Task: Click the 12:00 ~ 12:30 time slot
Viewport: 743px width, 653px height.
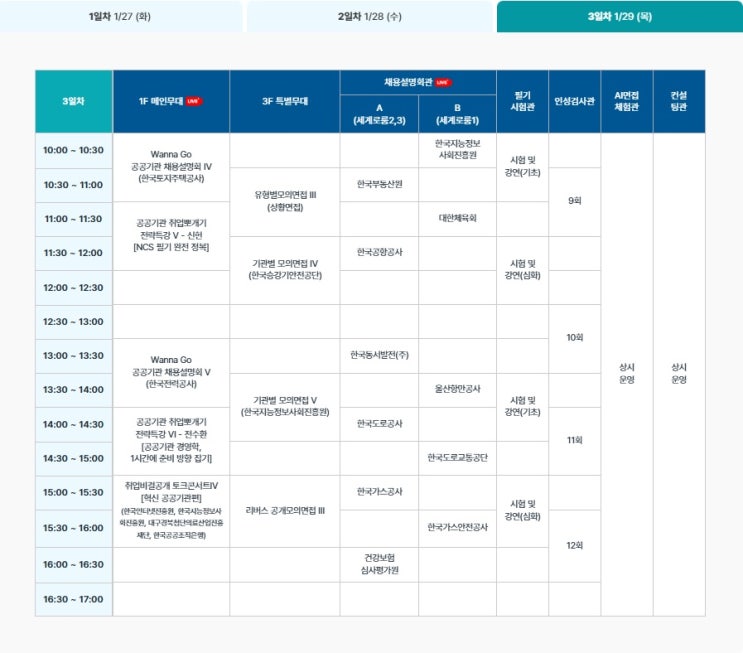Action: (x=73, y=288)
